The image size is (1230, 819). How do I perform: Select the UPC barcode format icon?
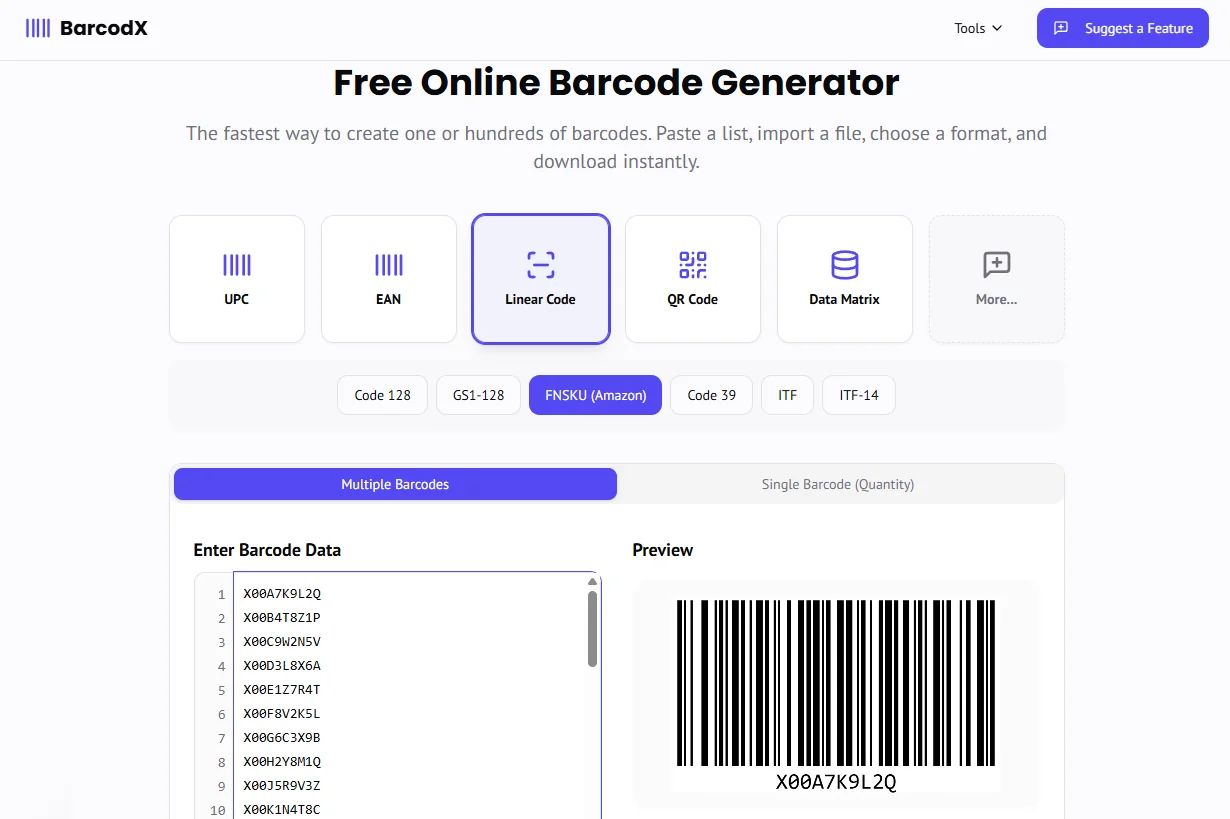(x=236, y=265)
